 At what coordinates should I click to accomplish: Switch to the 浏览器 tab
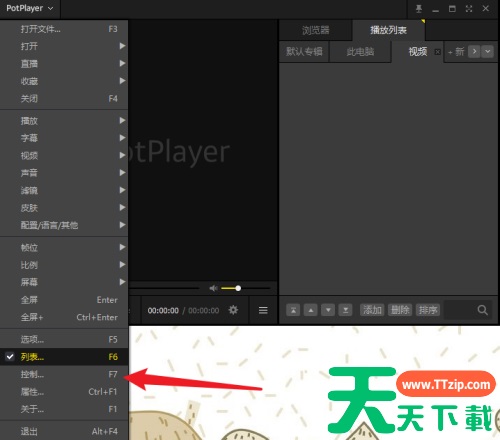point(315,30)
